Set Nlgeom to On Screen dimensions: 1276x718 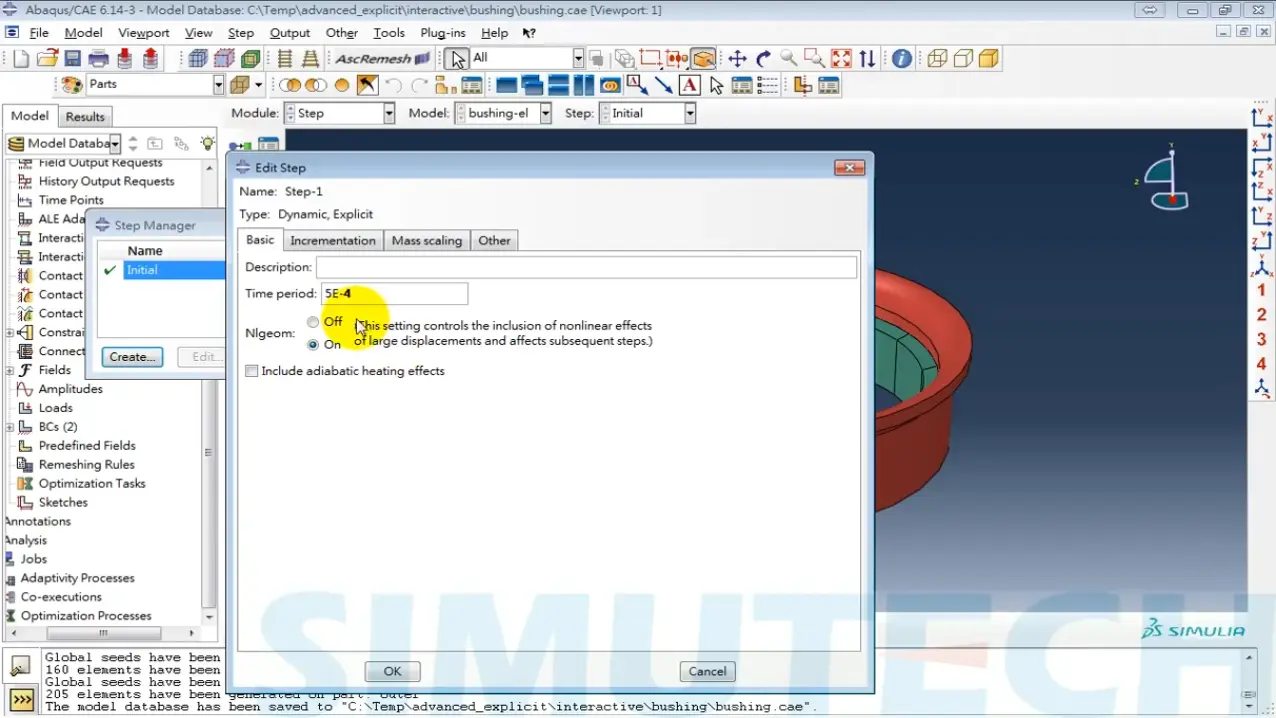tap(313, 345)
